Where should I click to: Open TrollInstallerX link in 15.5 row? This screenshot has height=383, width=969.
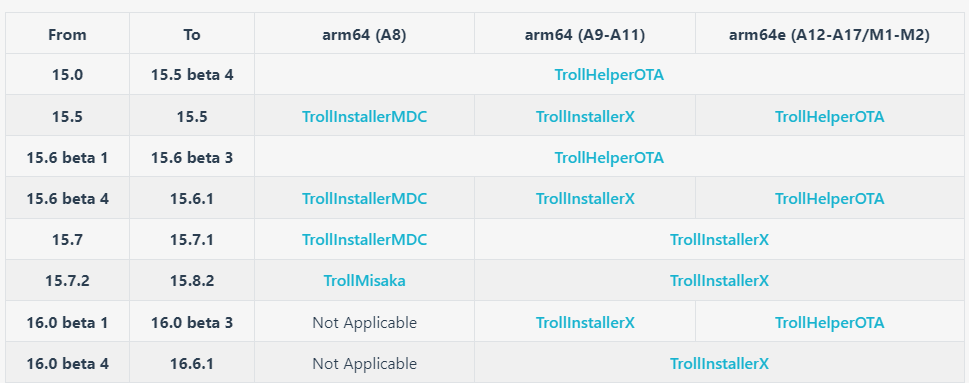click(x=585, y=116)
